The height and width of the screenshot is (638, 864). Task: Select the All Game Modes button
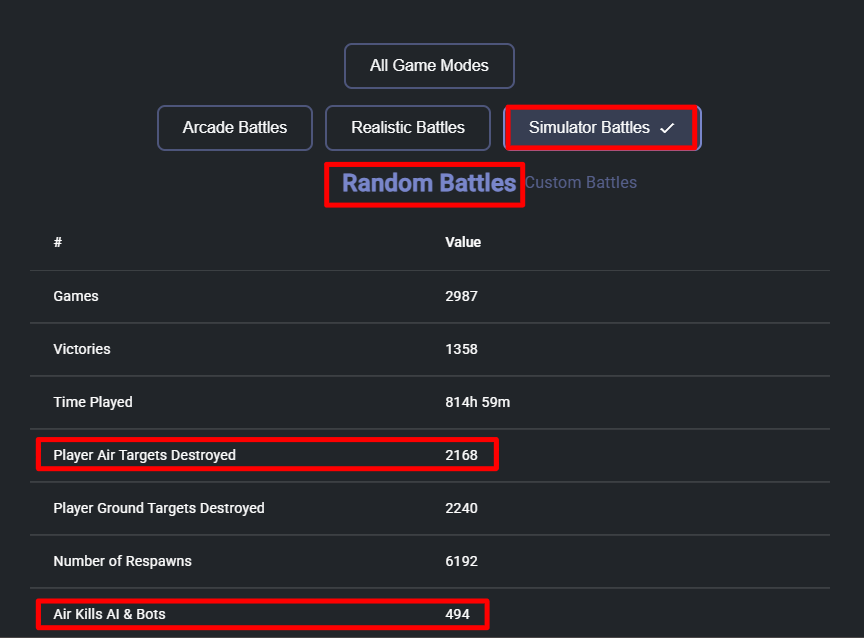pyautogui.click(x=429, y=66)
